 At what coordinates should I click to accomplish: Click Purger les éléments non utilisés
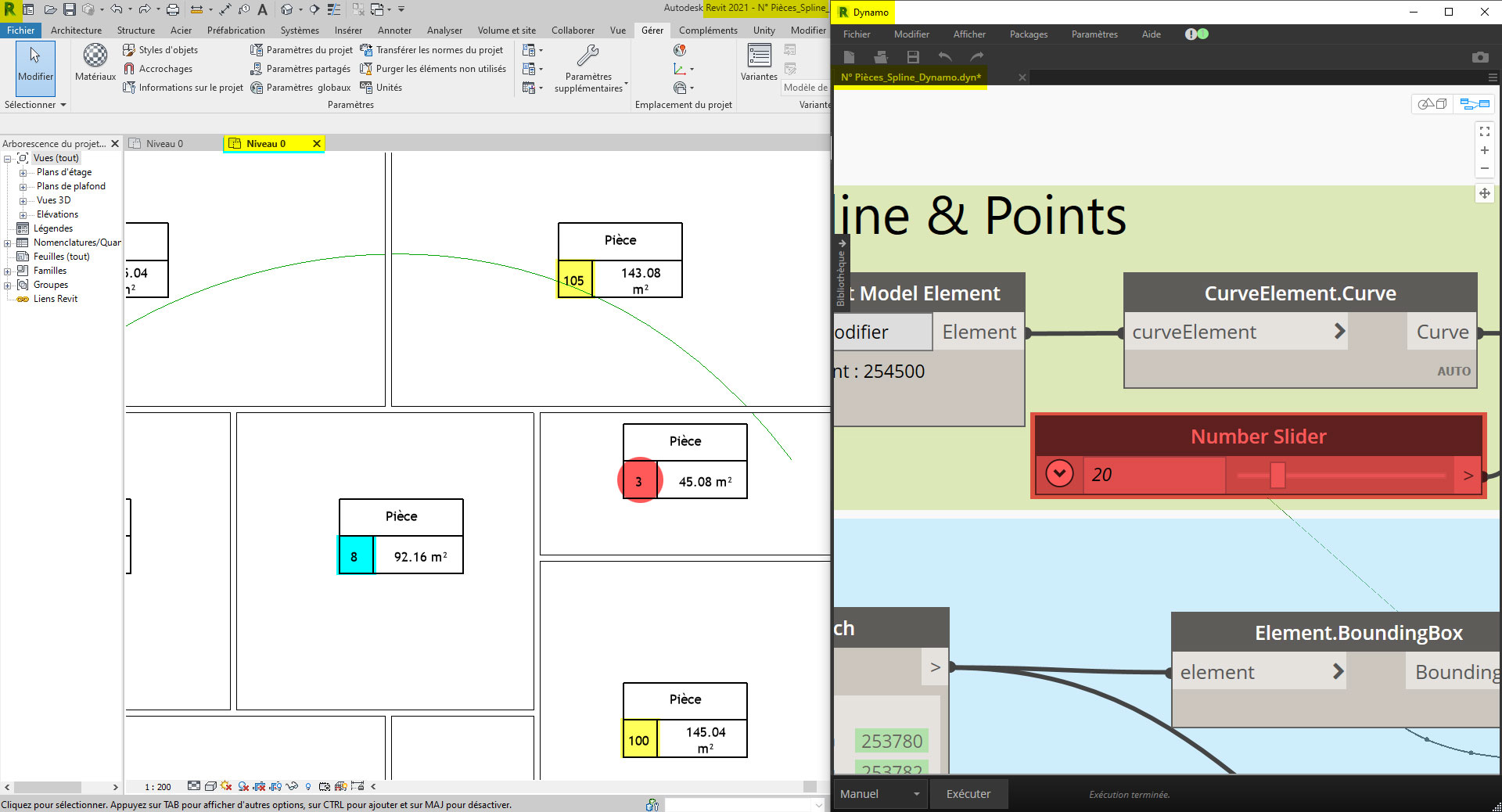(433, 69)
